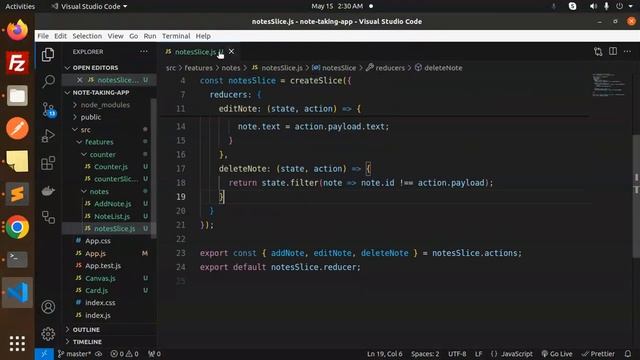Viewport: 640px width, 360px height.
Task: Open Google Chrome from the dock
Action: tap(17, 227)
